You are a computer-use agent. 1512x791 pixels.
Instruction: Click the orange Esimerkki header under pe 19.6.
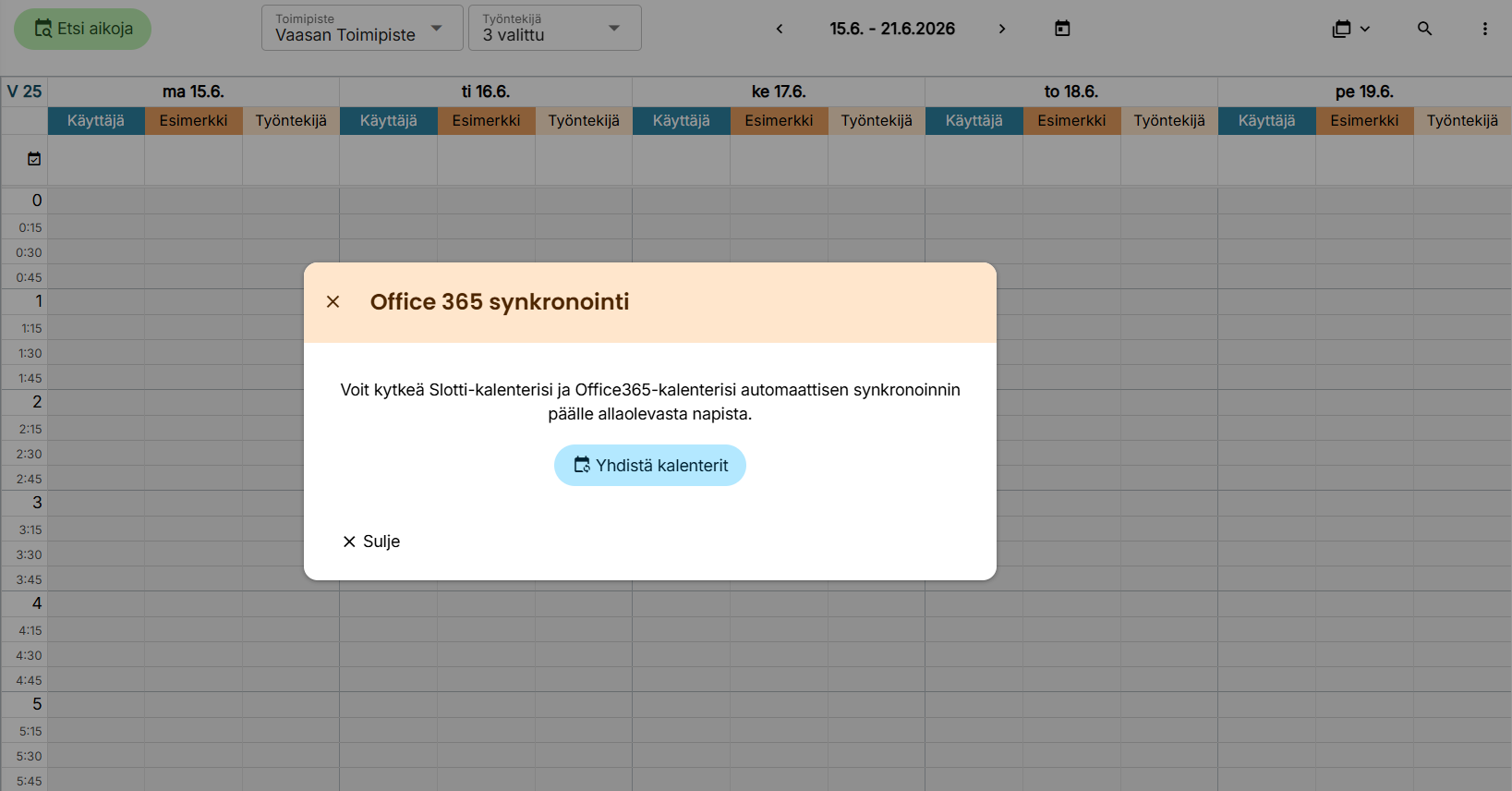click(1363, 121)
